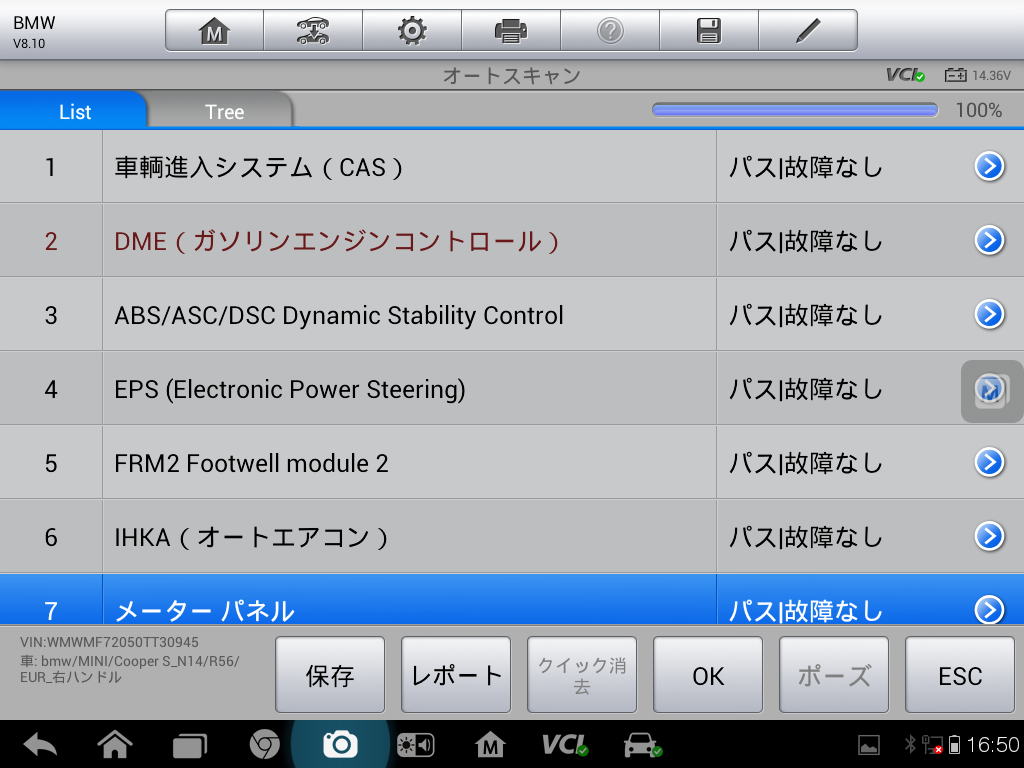The height and width of the screenshot is (768, 1024).
Task: Click the ESC button
Action: pyautogui.click(x=960, y=675)
